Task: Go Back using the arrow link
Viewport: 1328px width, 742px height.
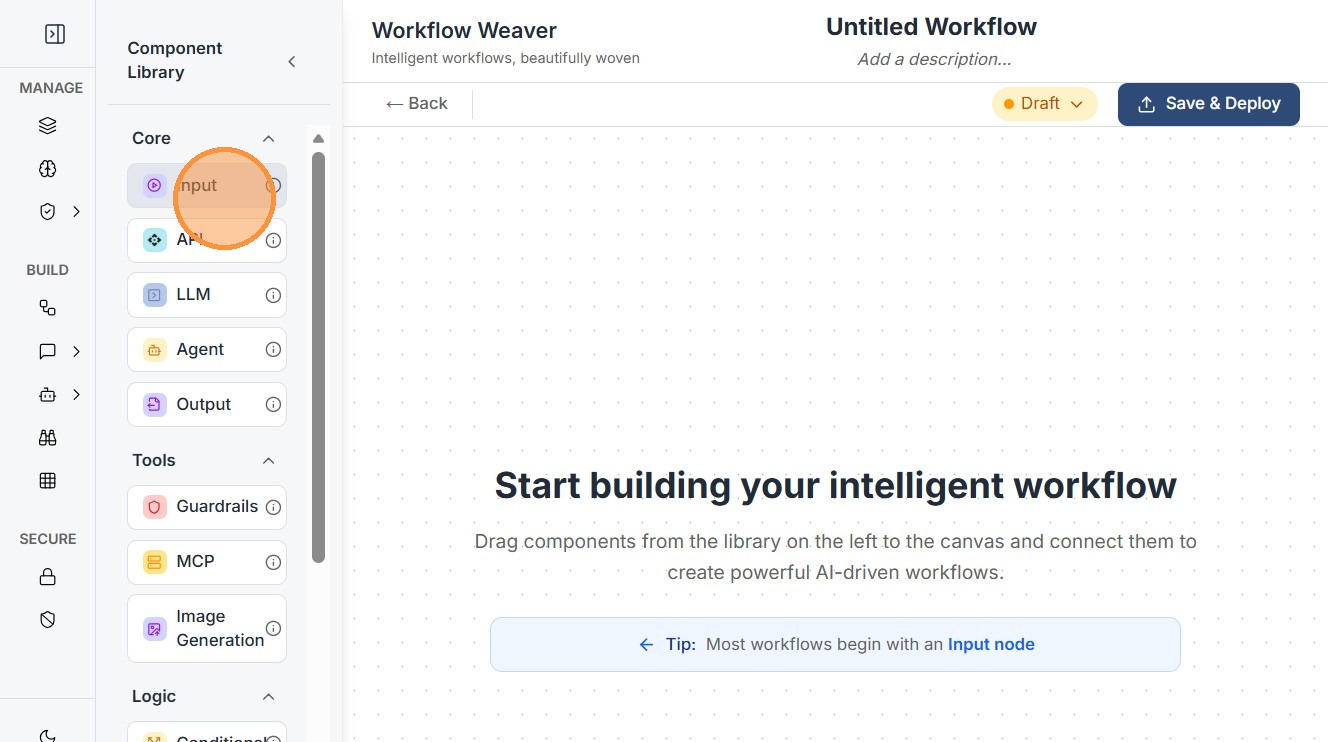Action: click(417, 104)
